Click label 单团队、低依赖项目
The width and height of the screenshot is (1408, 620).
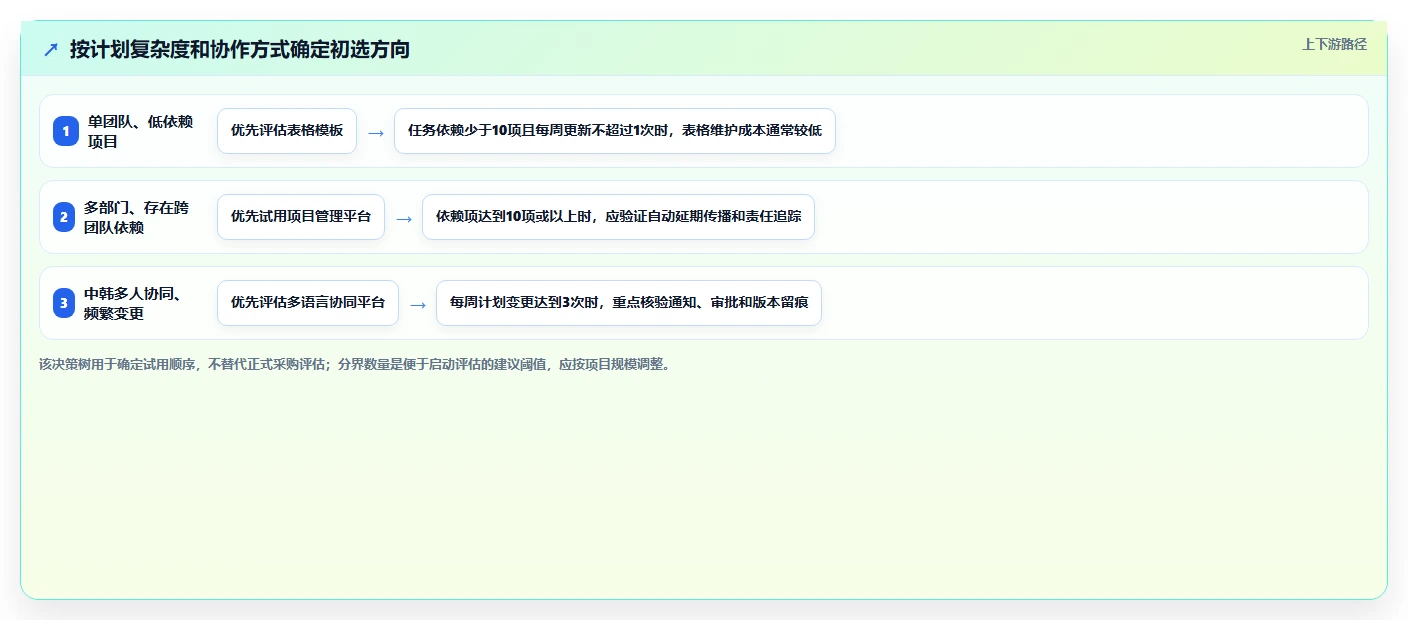140,131
